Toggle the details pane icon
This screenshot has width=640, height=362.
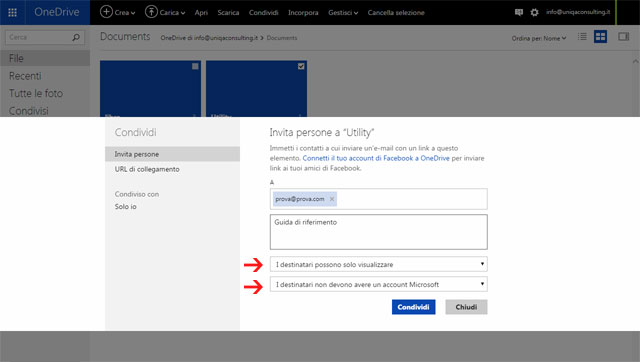pyautogui.click(x=623, y=37)
